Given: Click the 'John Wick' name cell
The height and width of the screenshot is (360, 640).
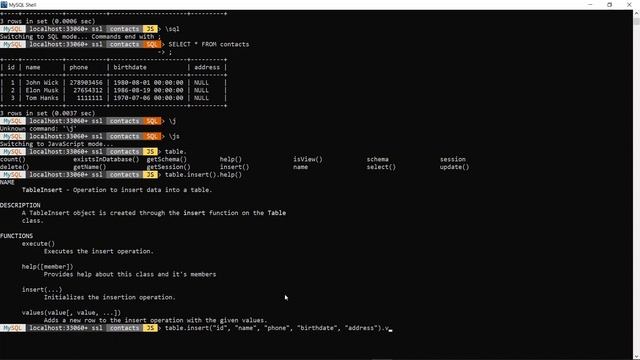Looking at the screenshot, I should pos(42,82).
